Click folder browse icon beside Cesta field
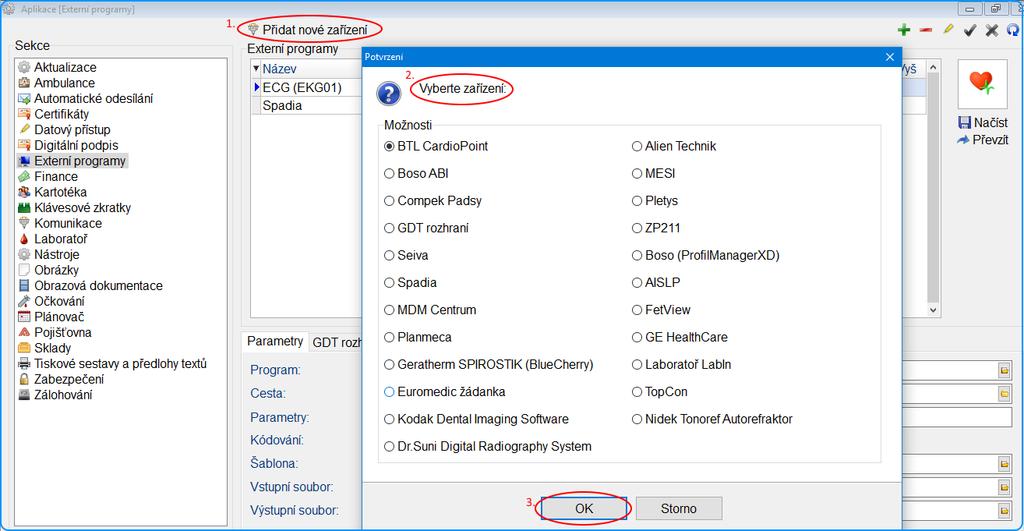 pyautogui.click(x=1004, y=394)
